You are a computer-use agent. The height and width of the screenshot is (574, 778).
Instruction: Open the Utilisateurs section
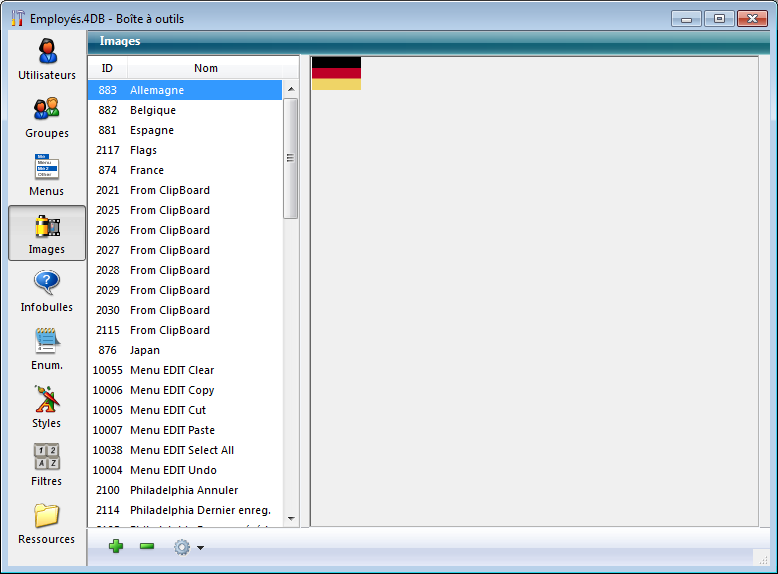pyautogui.click(x=47, y=59)
